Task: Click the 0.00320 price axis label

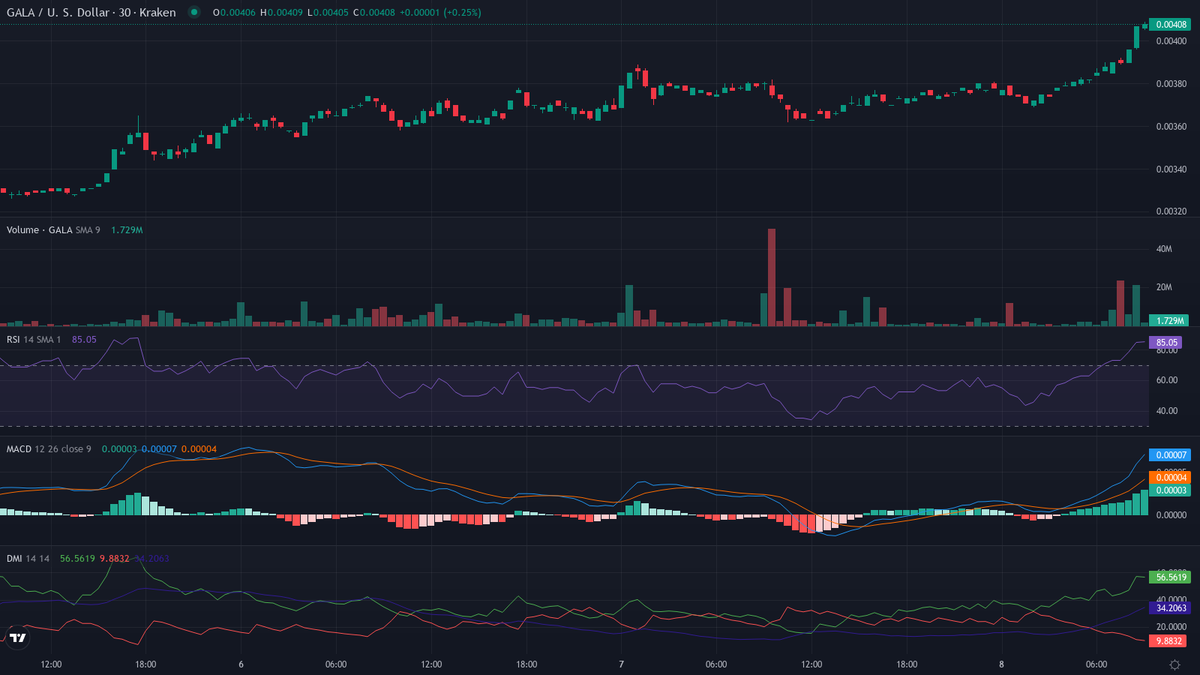Action: [x=1171, y=211]
